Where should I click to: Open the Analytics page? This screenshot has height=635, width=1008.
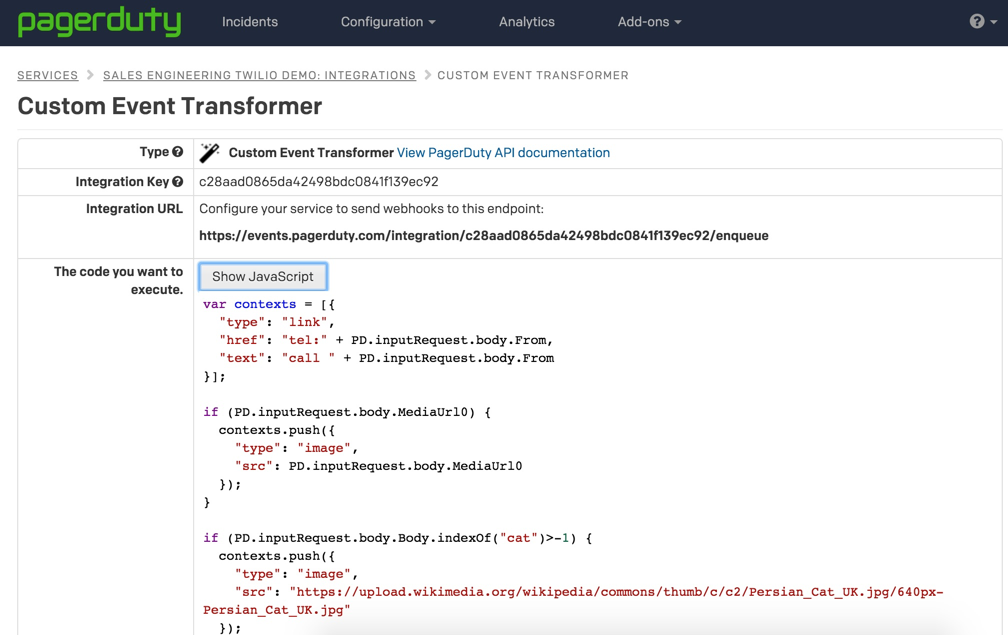click(526, 22)
